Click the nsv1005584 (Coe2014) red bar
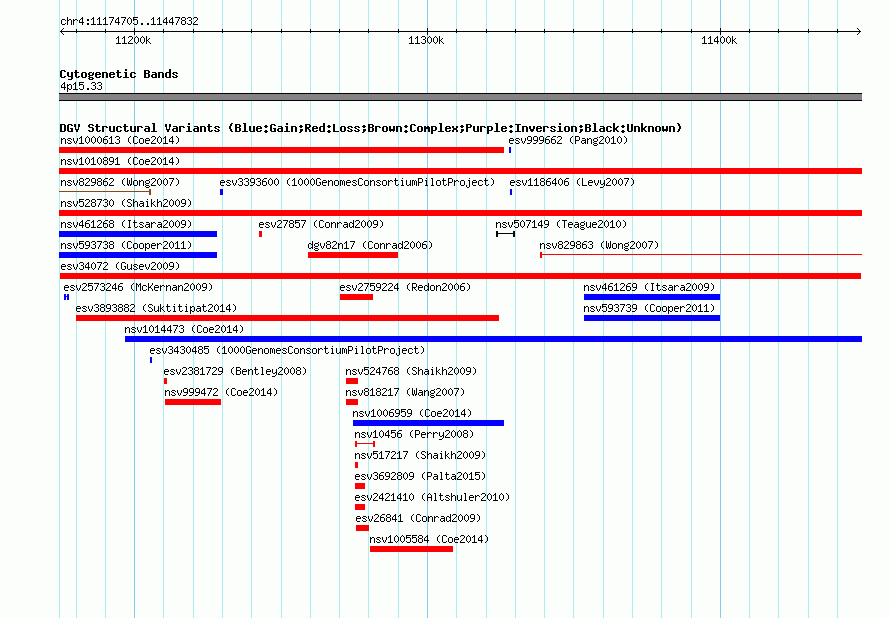 click(x=411, y=549)
